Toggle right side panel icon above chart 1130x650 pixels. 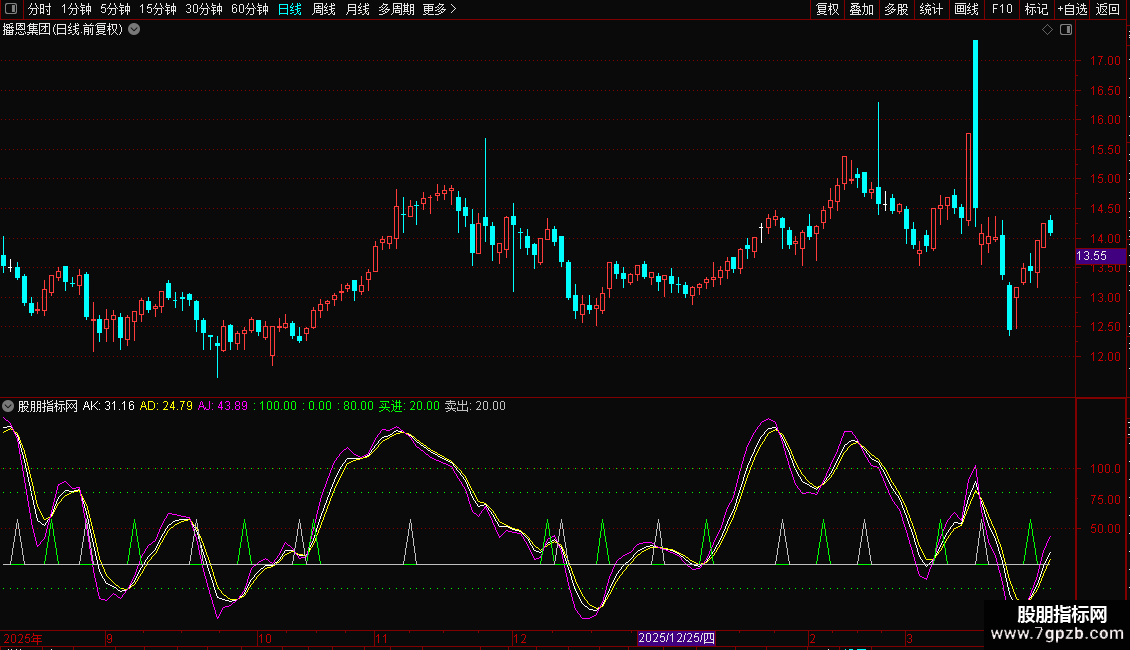(1065, 30)
